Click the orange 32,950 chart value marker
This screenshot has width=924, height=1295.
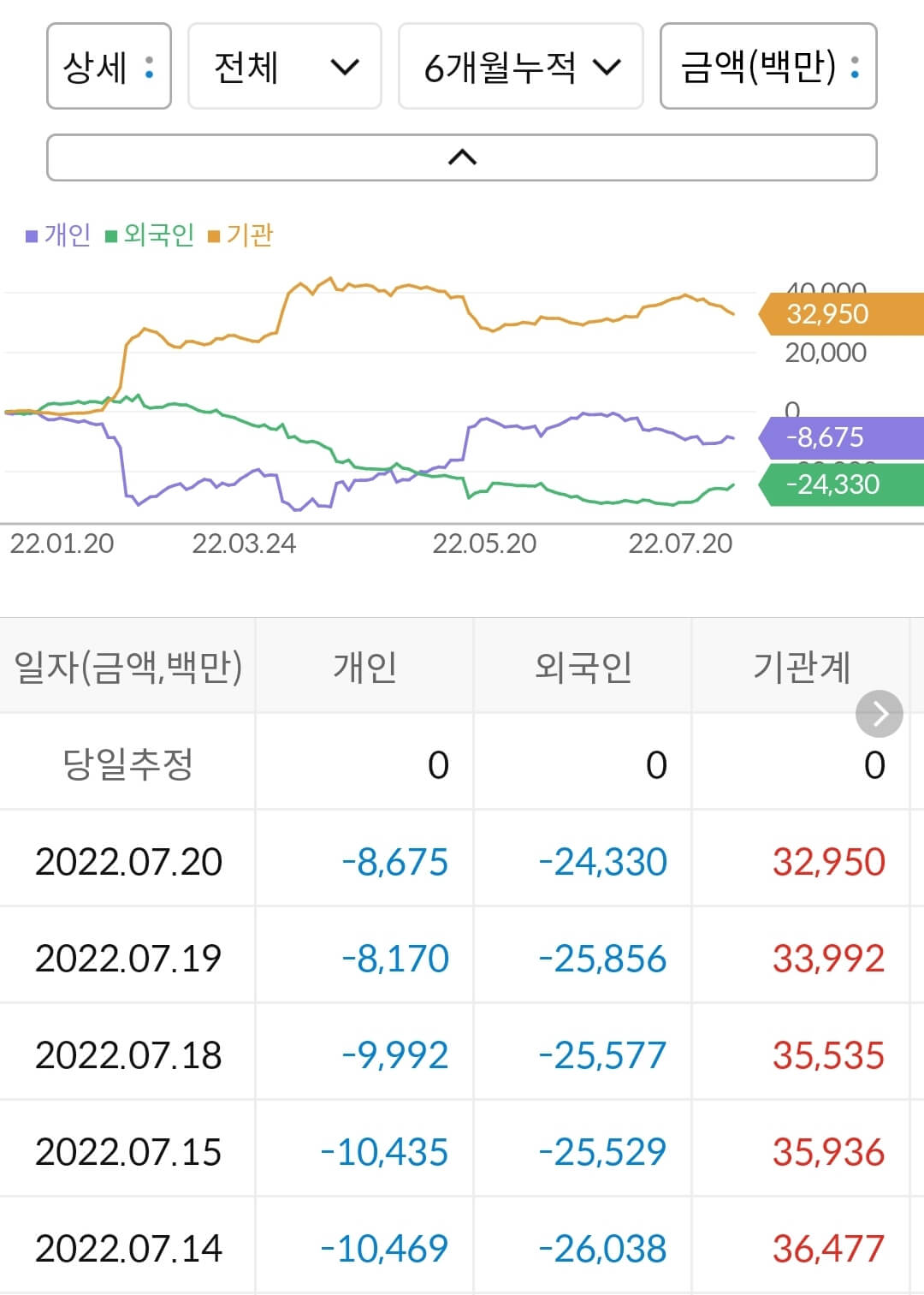[x=826, y=314]
